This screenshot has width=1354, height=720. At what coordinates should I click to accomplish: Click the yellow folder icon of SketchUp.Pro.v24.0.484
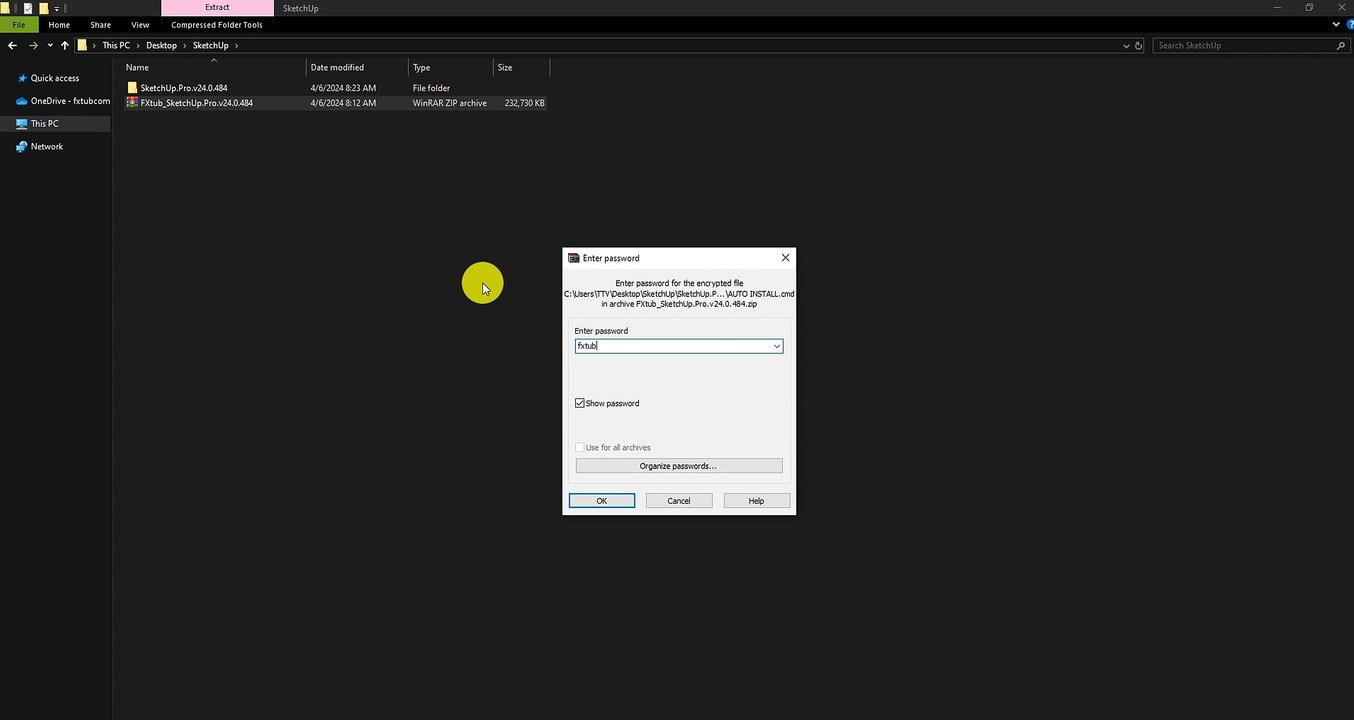[132, 88]
